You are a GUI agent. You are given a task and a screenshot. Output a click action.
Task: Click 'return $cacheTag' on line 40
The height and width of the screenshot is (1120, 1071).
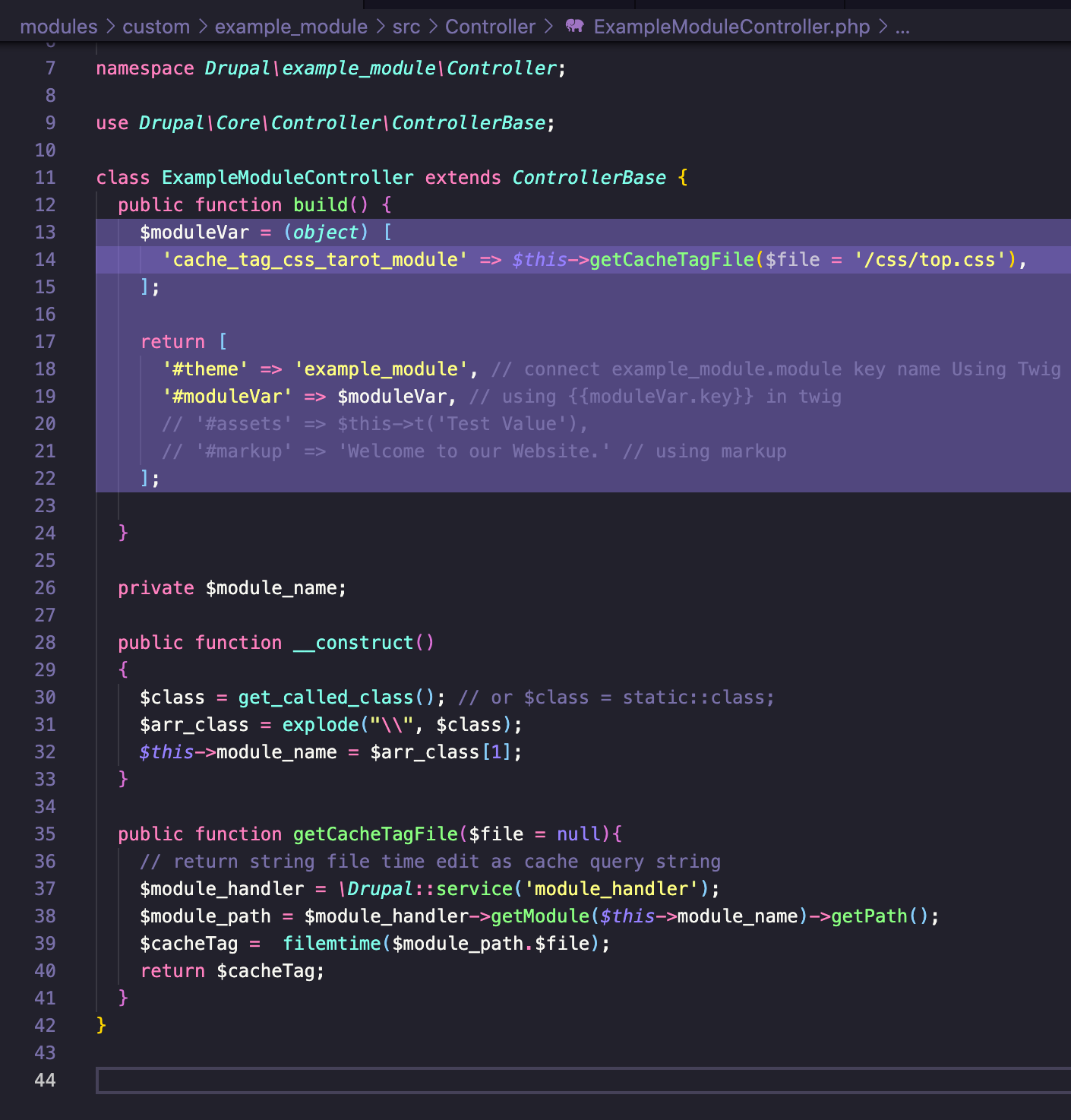tap(232, 971)
